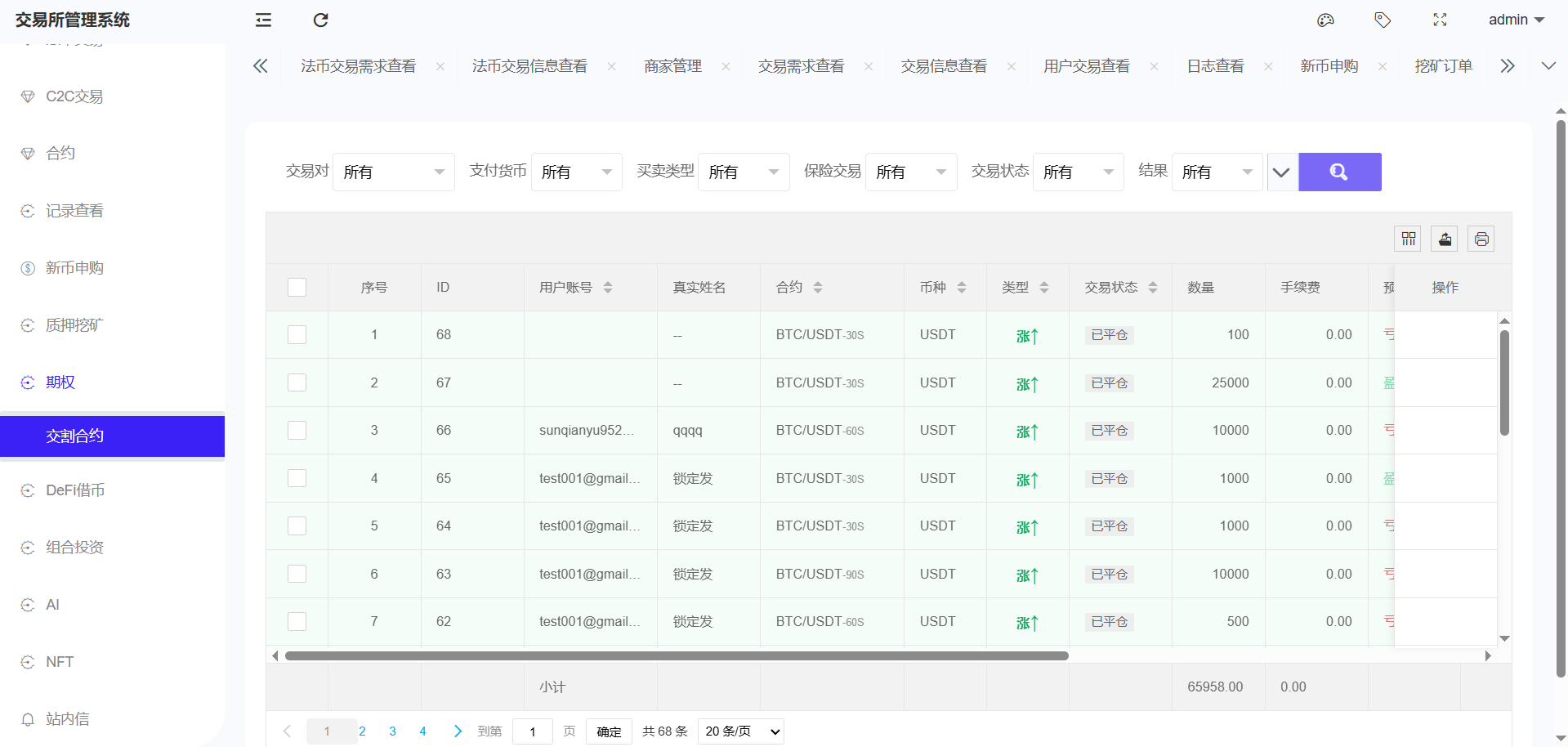Open the 20 条/页 page size selector
1568x747 pixels.
[x=740, y=731]
